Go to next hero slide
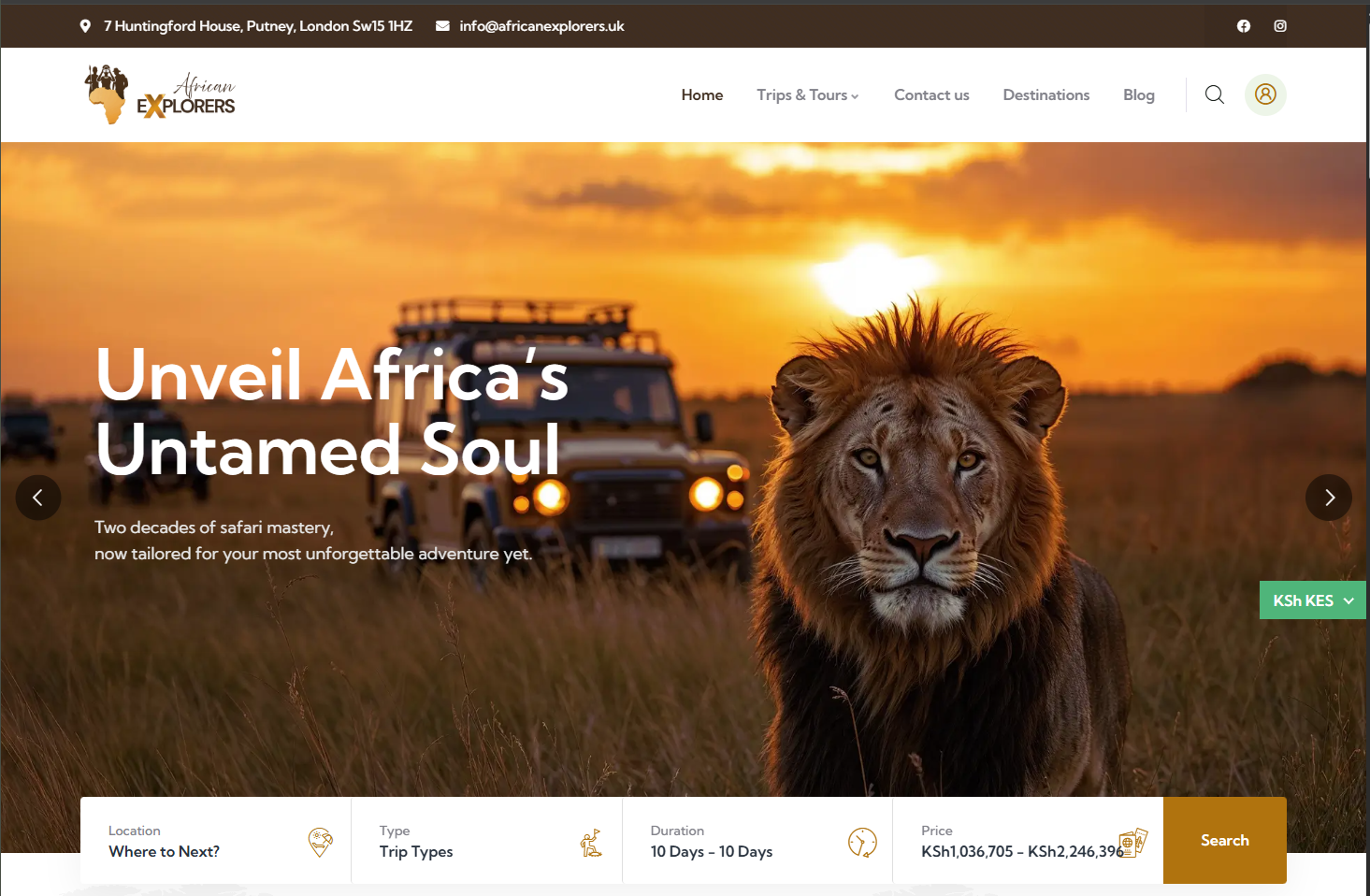 pos(1329,498)
